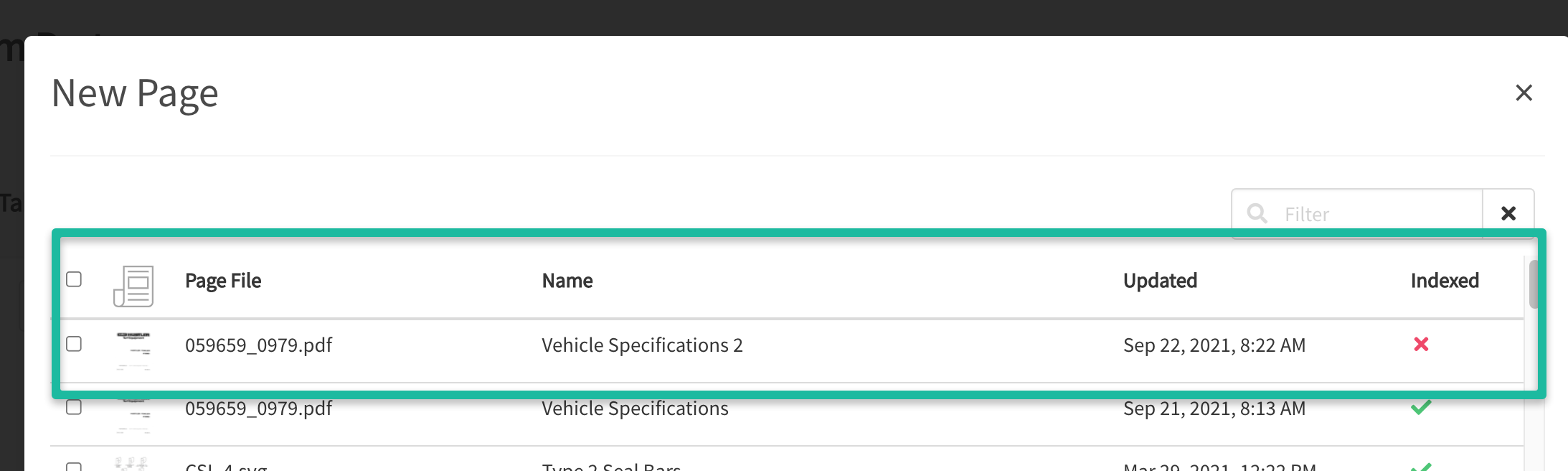Click the page document icon in table header
Viewport: 1568px width, 471px height.
coord(133,286)
